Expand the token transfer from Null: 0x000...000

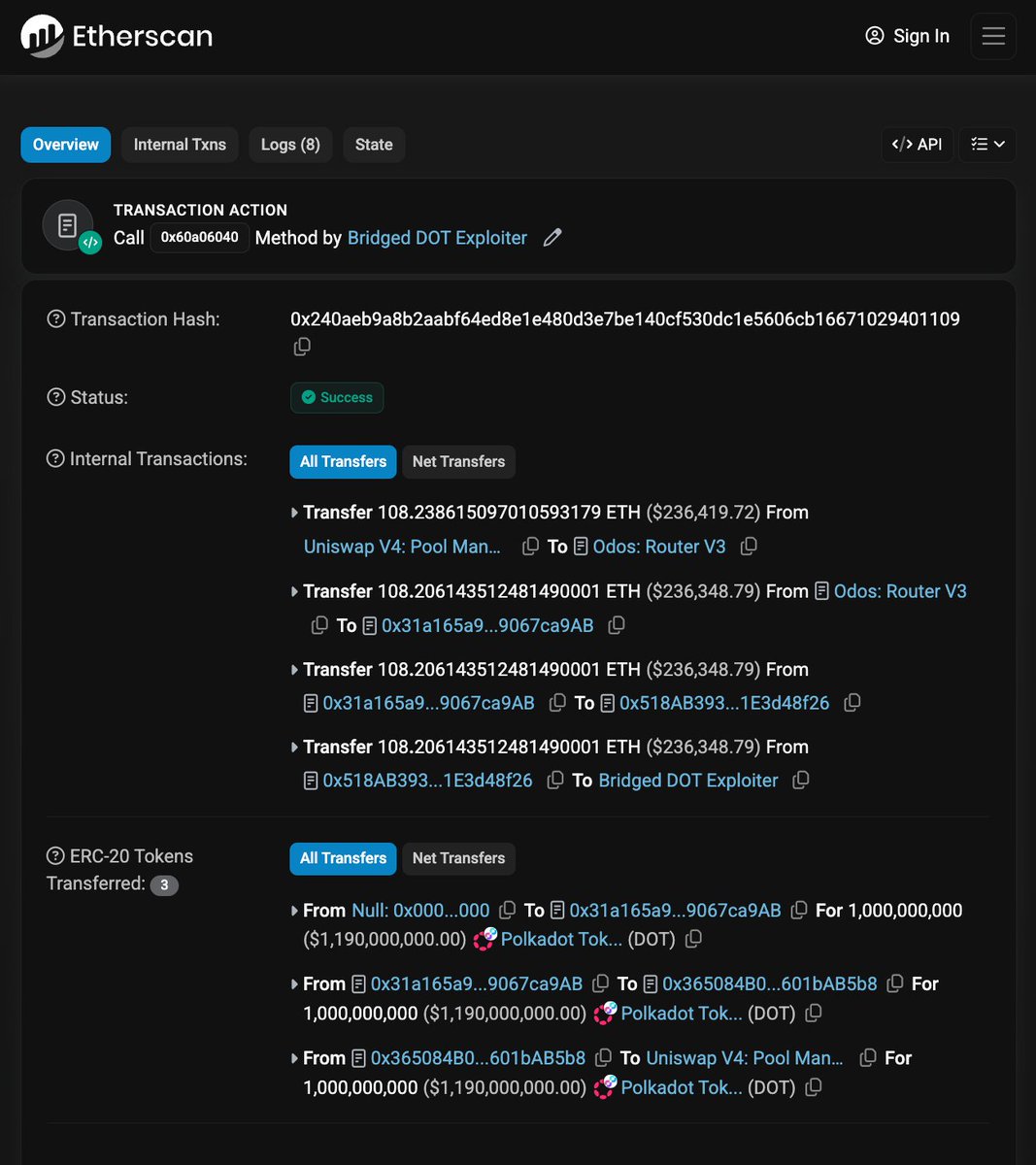tap(294, 911)
